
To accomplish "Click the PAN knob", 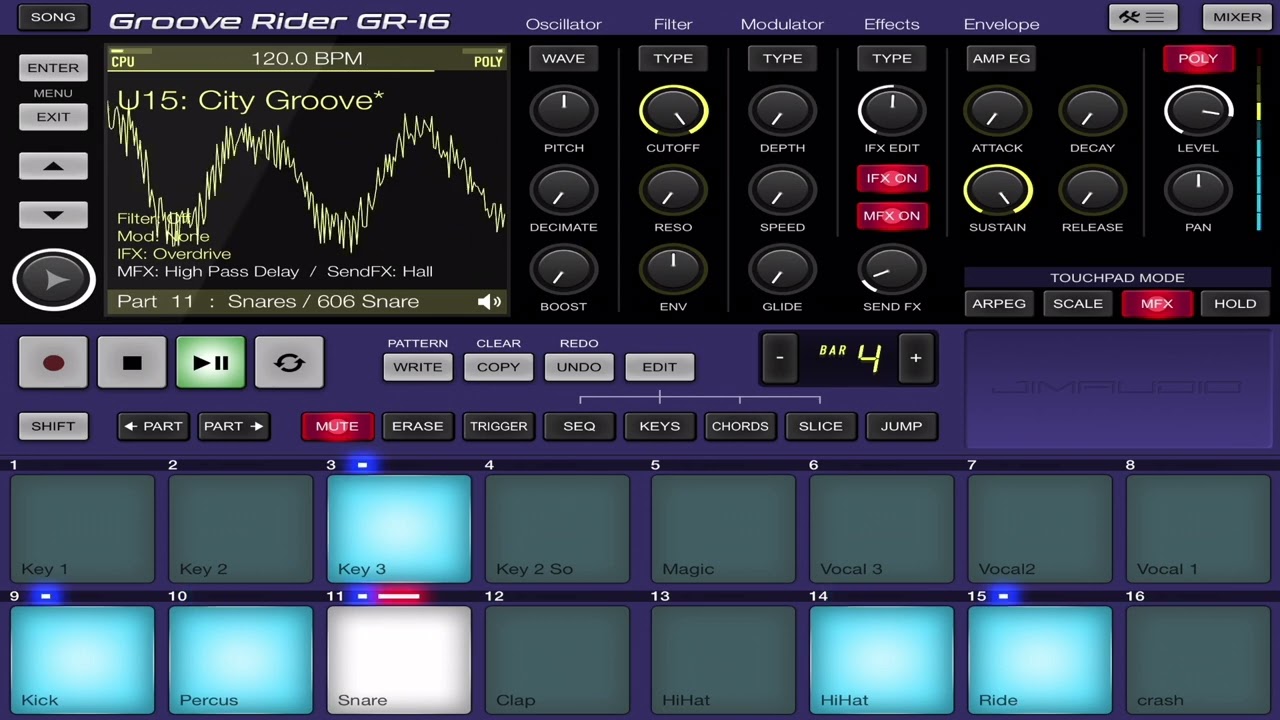I will pyautogui.click(x=1198, y=190).
